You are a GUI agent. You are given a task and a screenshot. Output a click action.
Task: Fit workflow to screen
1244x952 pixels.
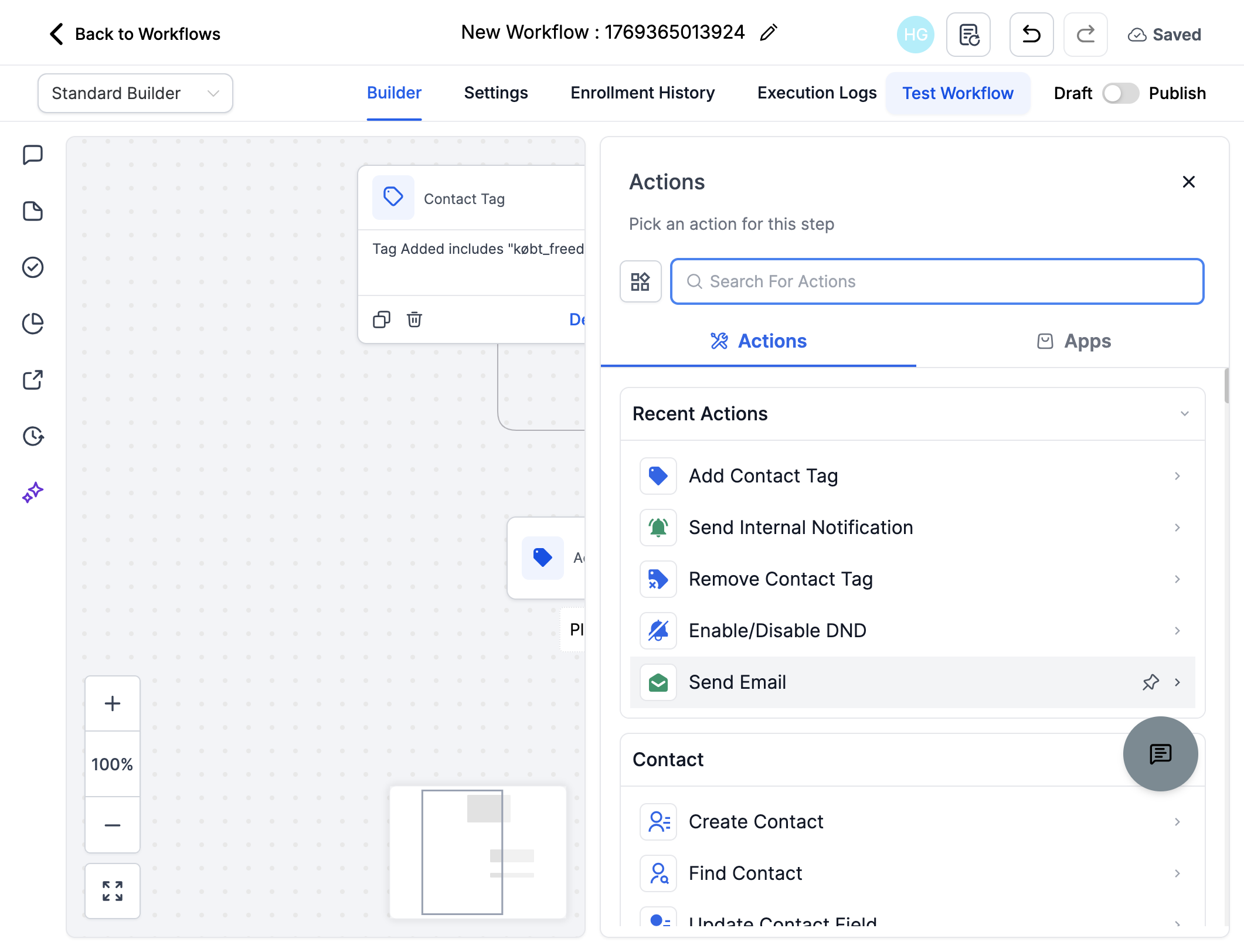(x=113, y=891)
